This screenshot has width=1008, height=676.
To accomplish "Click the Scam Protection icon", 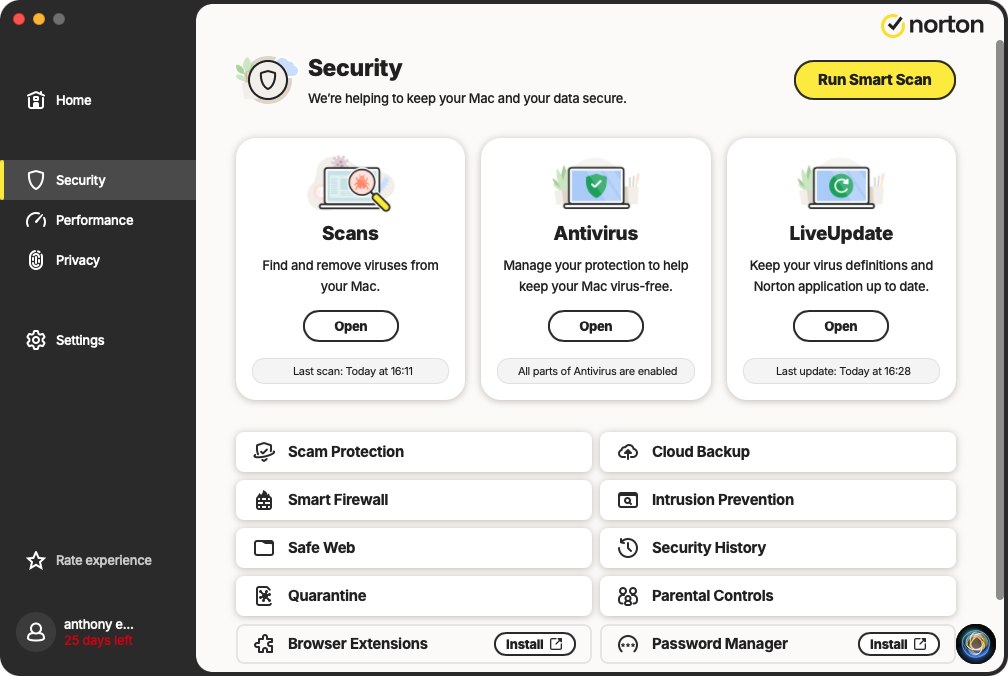I will (x=264, y=452).
